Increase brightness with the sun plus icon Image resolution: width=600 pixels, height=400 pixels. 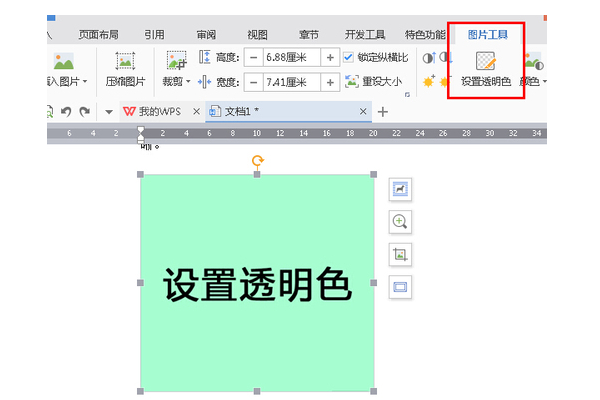429,81
